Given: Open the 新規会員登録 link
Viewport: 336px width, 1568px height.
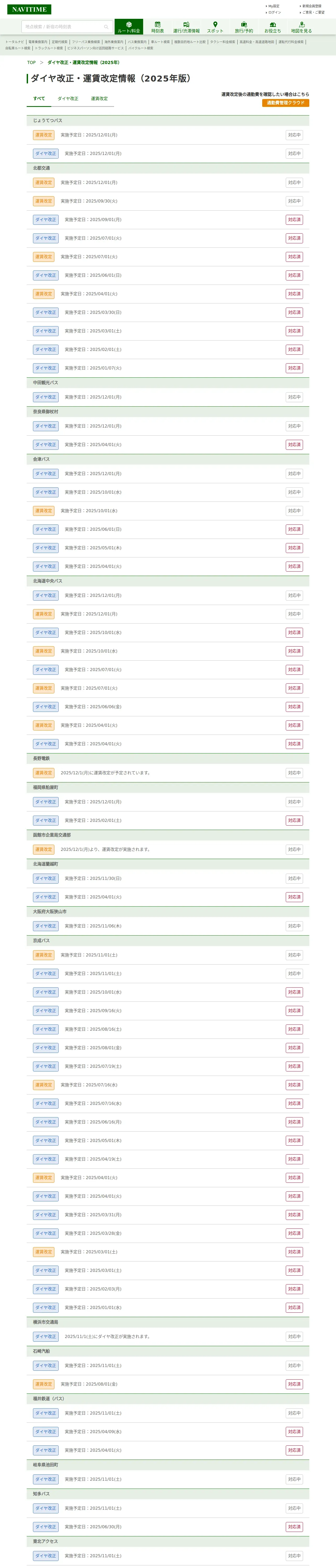Looking at the screenshot, I should click(x=312, y=6).
